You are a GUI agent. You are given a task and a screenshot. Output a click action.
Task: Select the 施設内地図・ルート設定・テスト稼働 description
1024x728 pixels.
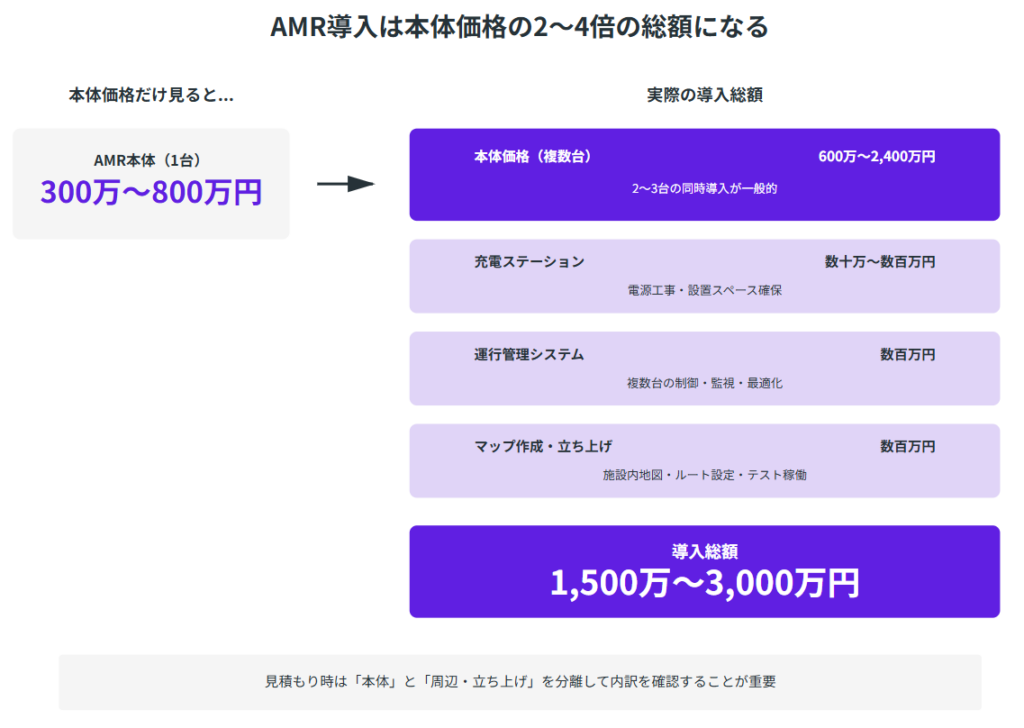704,475
